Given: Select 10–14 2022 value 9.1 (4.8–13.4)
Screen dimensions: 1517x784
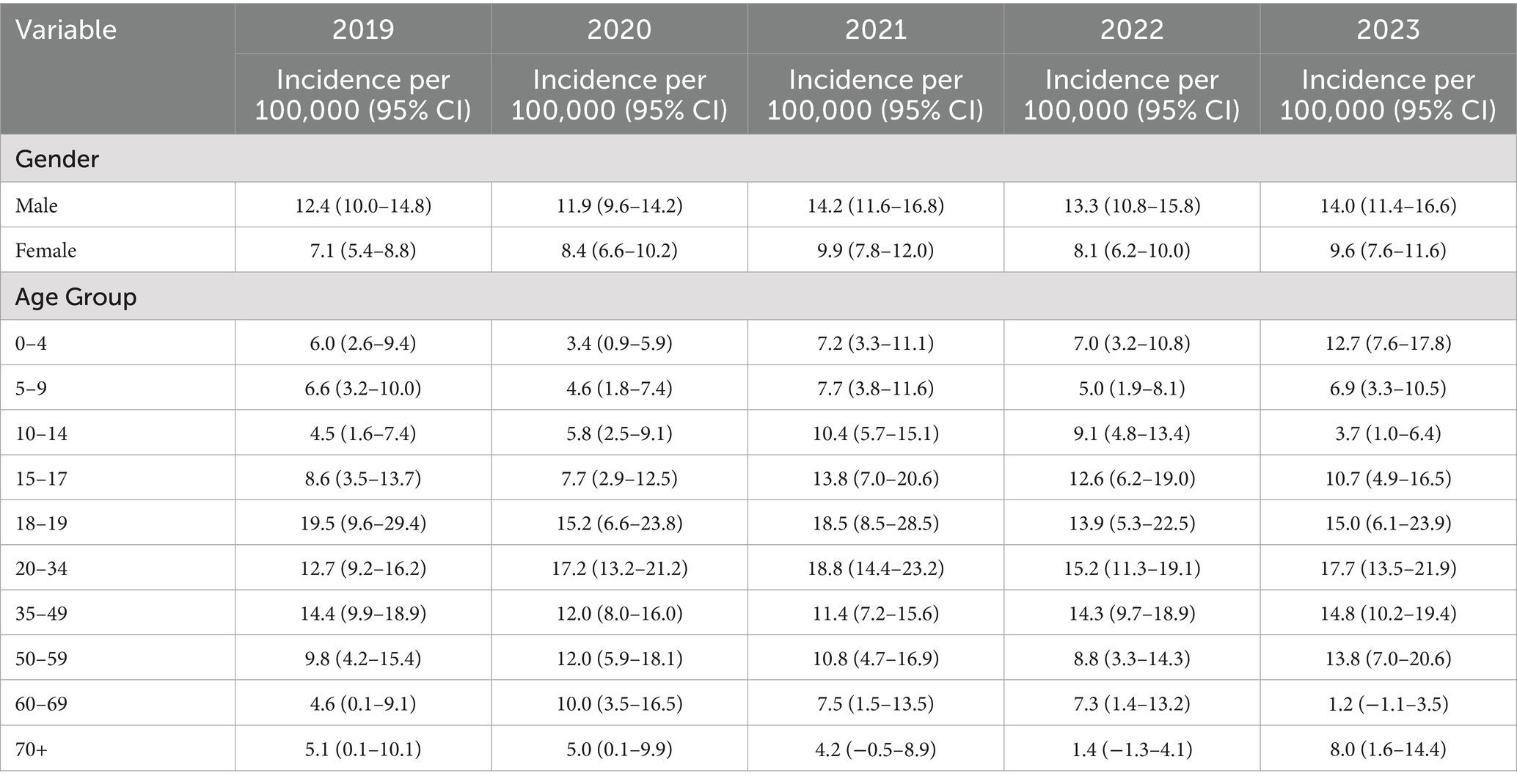Looking at the screenshot, I should (1132, 433).
